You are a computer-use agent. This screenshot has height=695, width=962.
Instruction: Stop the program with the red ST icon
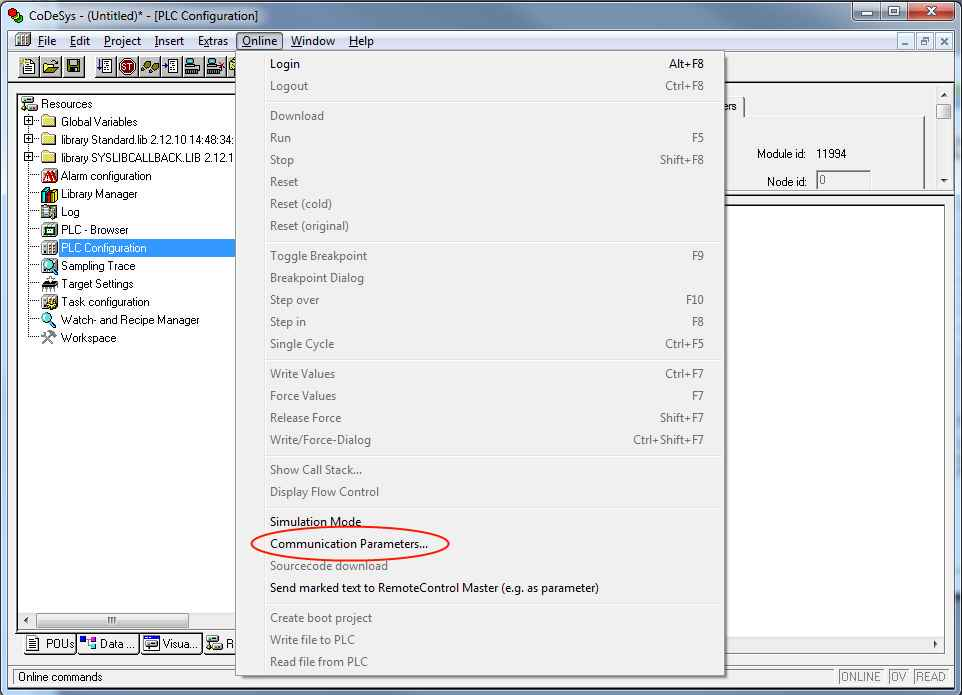pyautogui.click(x=127, y=66)
